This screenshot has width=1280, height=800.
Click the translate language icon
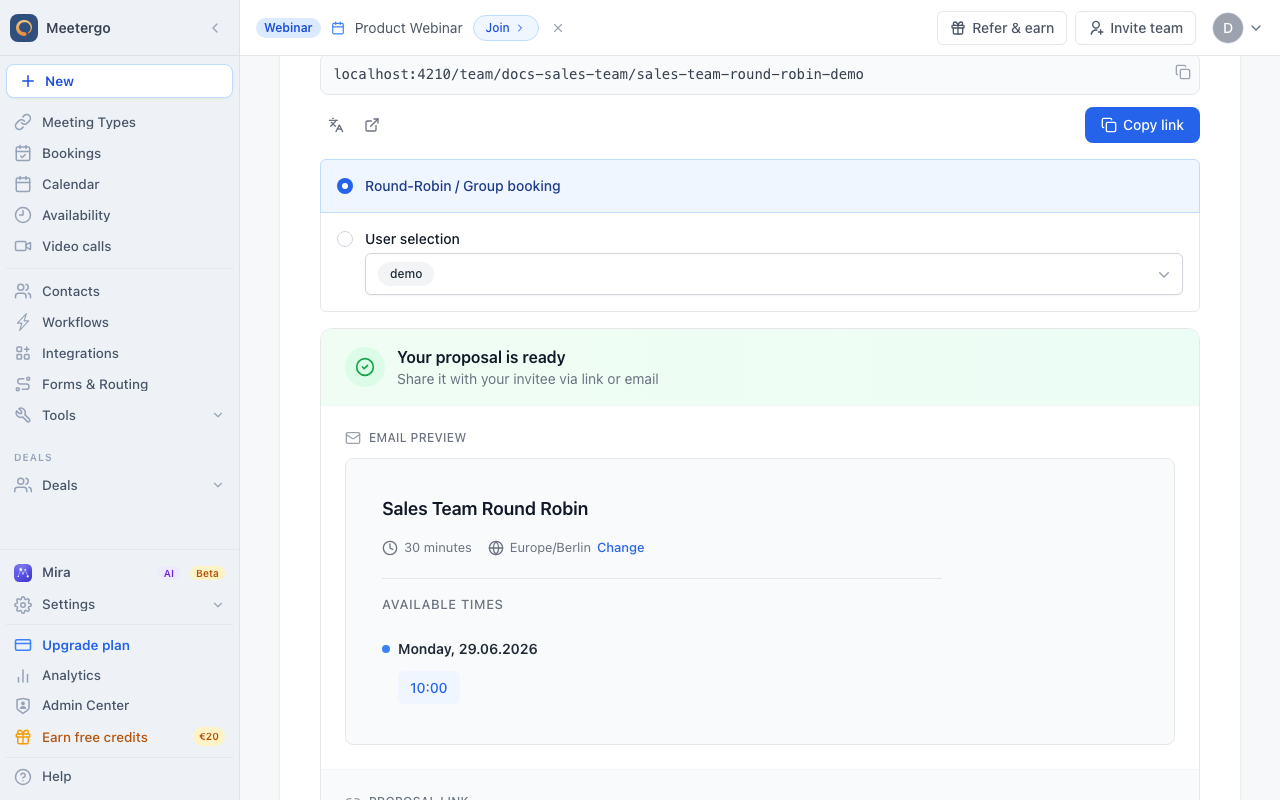336,125
